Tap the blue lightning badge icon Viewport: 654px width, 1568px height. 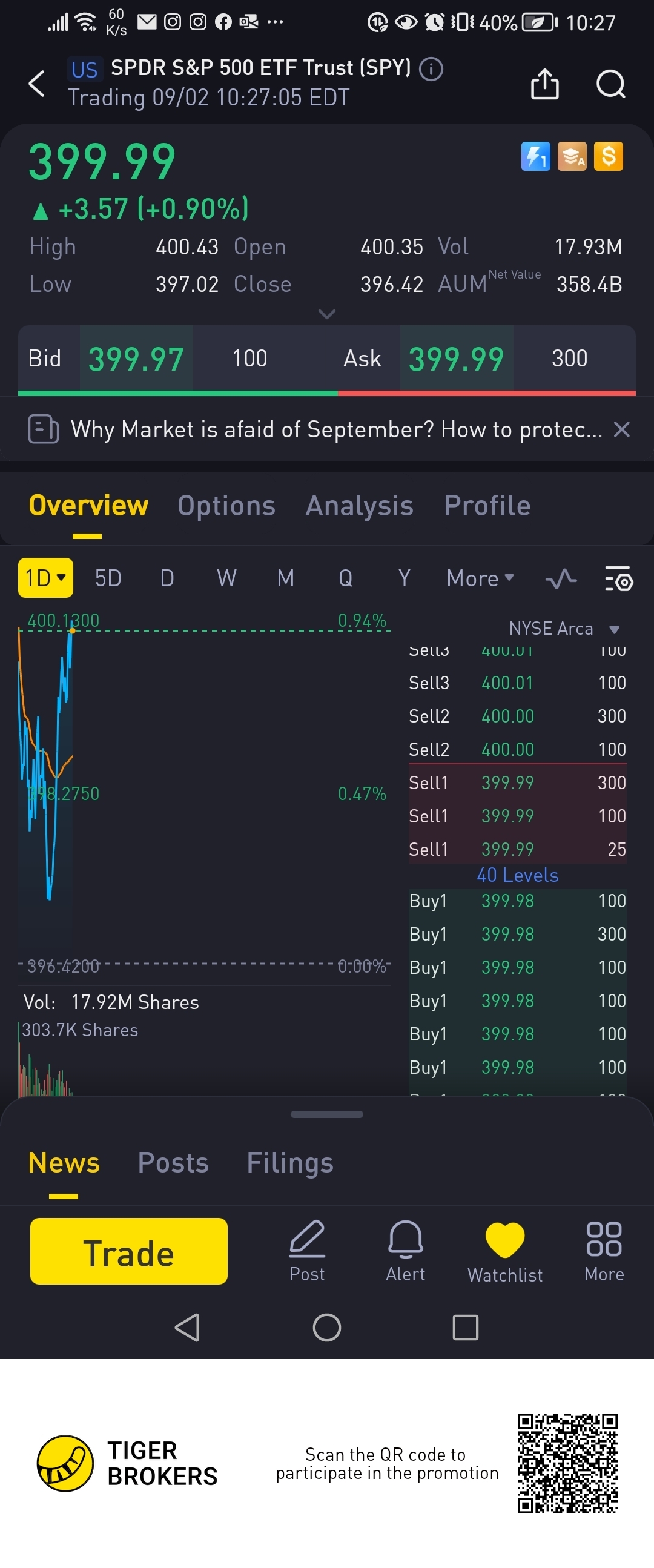point(535,156)
